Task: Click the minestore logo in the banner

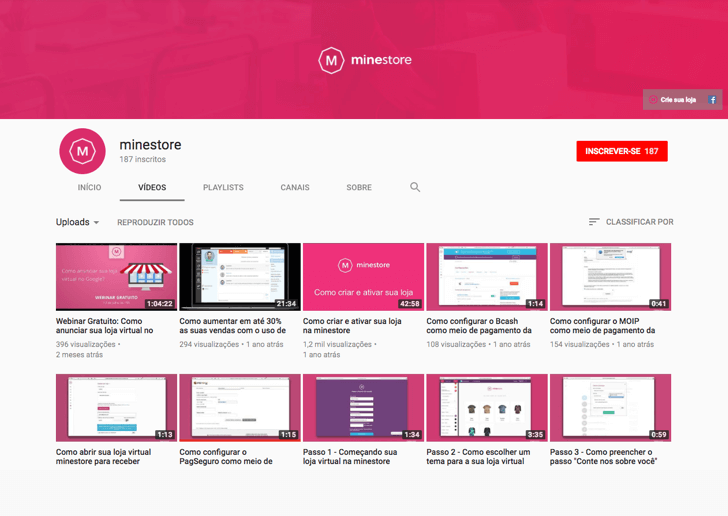Action: tap(365, 60)
